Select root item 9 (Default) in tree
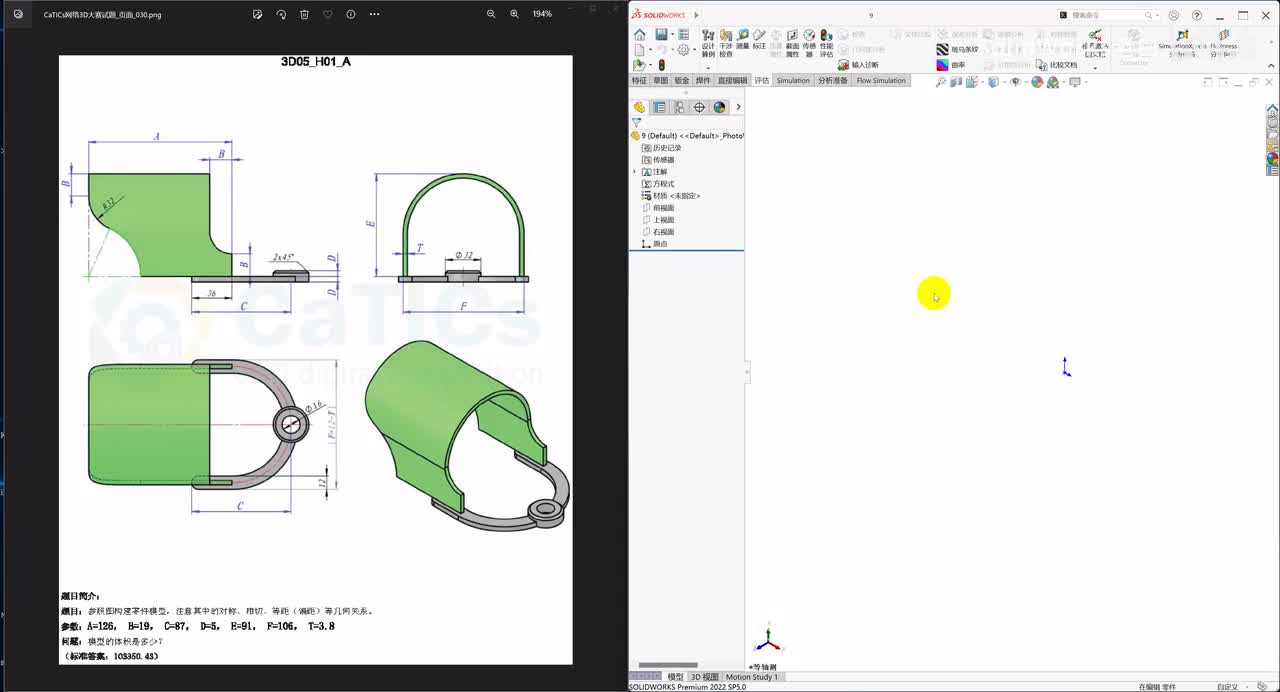Viewport: 1280px width, 692px height. pyautogui.click(x=687, y=135)
